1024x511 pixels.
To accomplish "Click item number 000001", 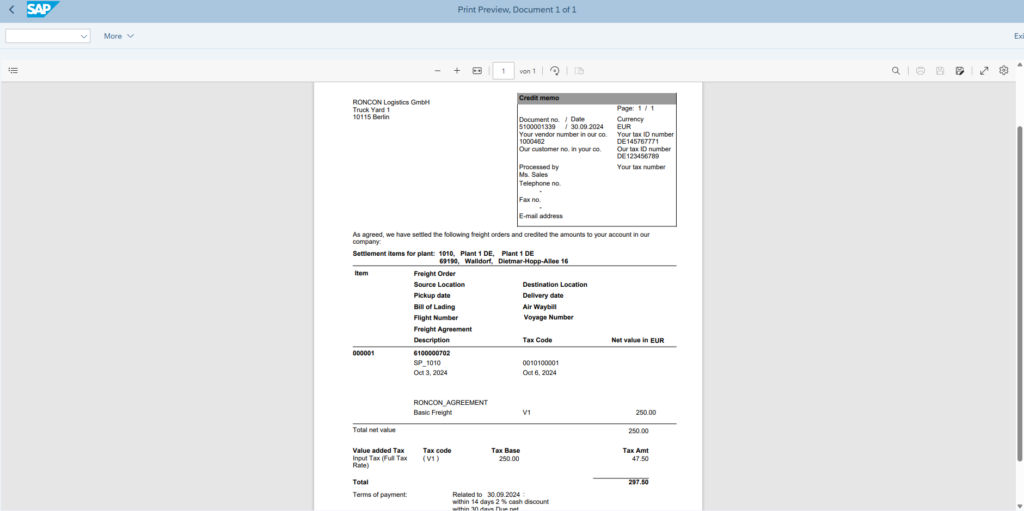I will [364, 354].
